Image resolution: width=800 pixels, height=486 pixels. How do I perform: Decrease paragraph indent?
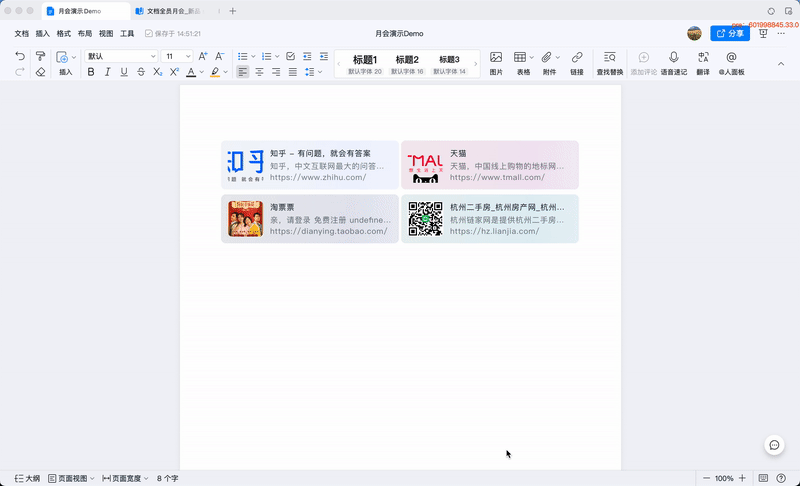307,56
